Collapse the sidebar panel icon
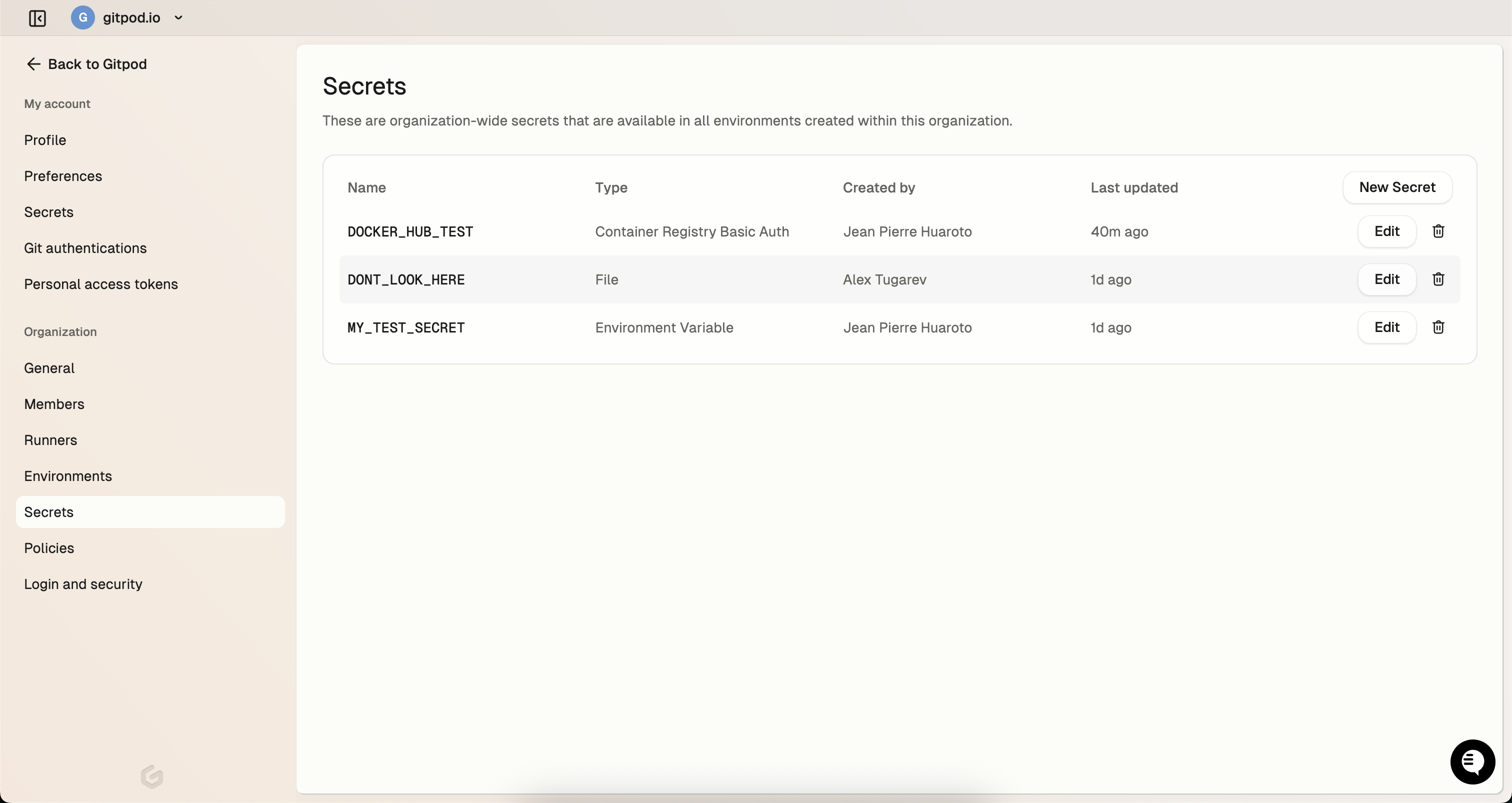Viewport: 1512px width, 803px height. [x=37, y=18]
